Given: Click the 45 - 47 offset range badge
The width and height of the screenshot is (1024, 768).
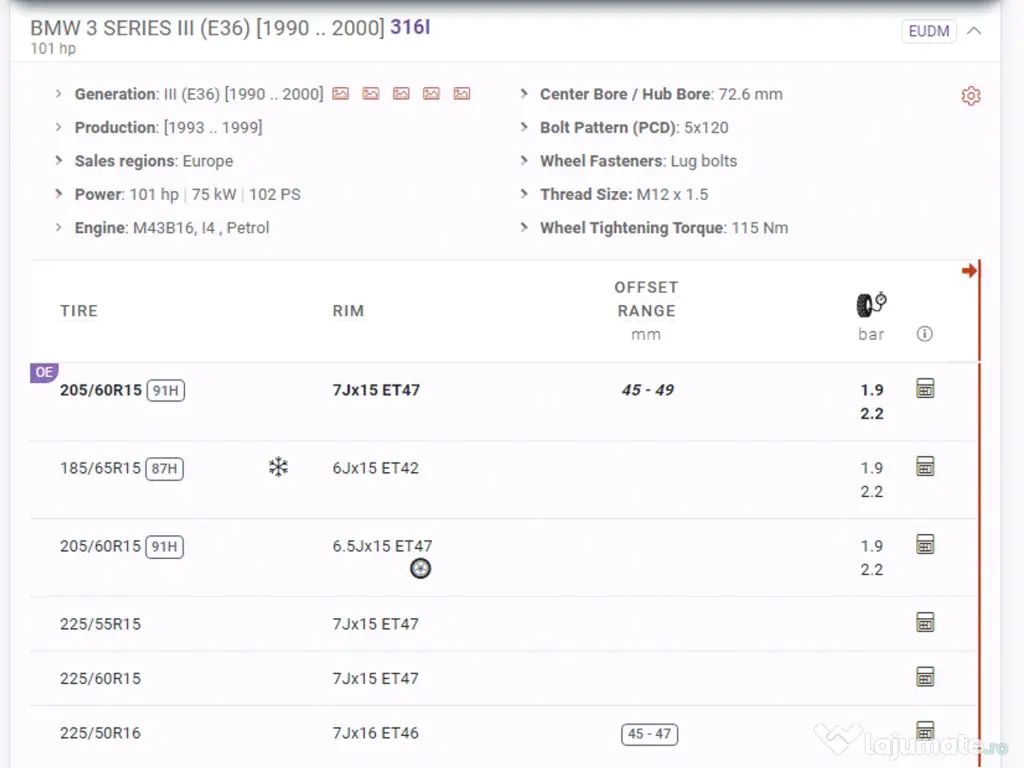Looking at the screenshot, I should pyautogui.click(x=649, y=734).
